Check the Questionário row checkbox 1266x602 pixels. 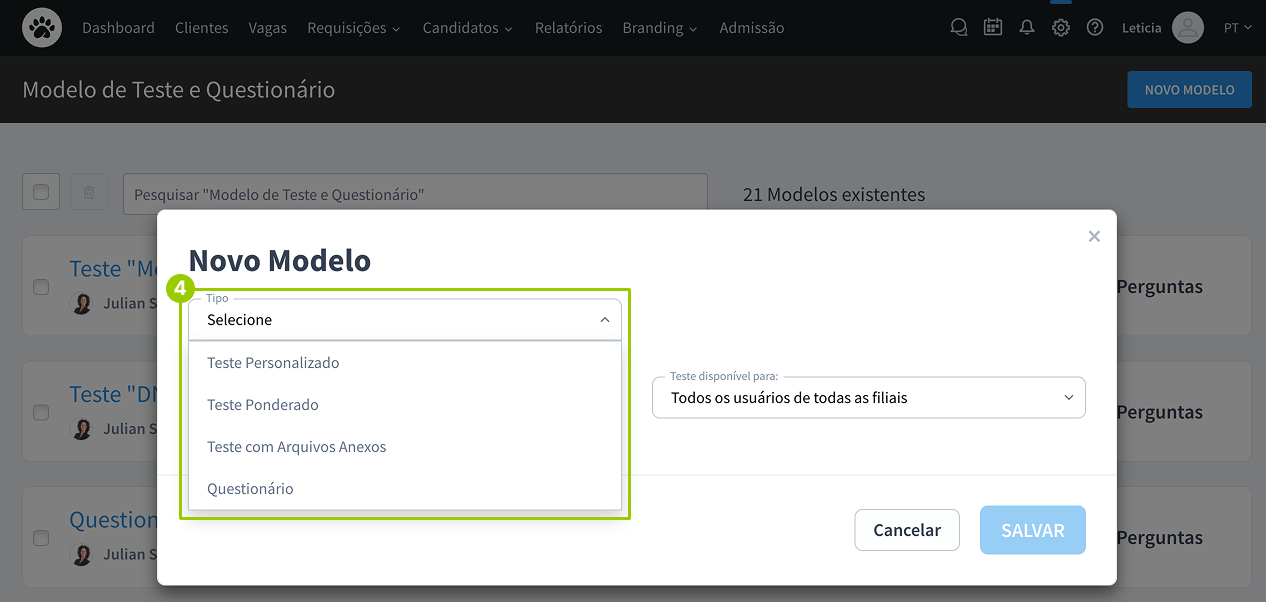41,538
